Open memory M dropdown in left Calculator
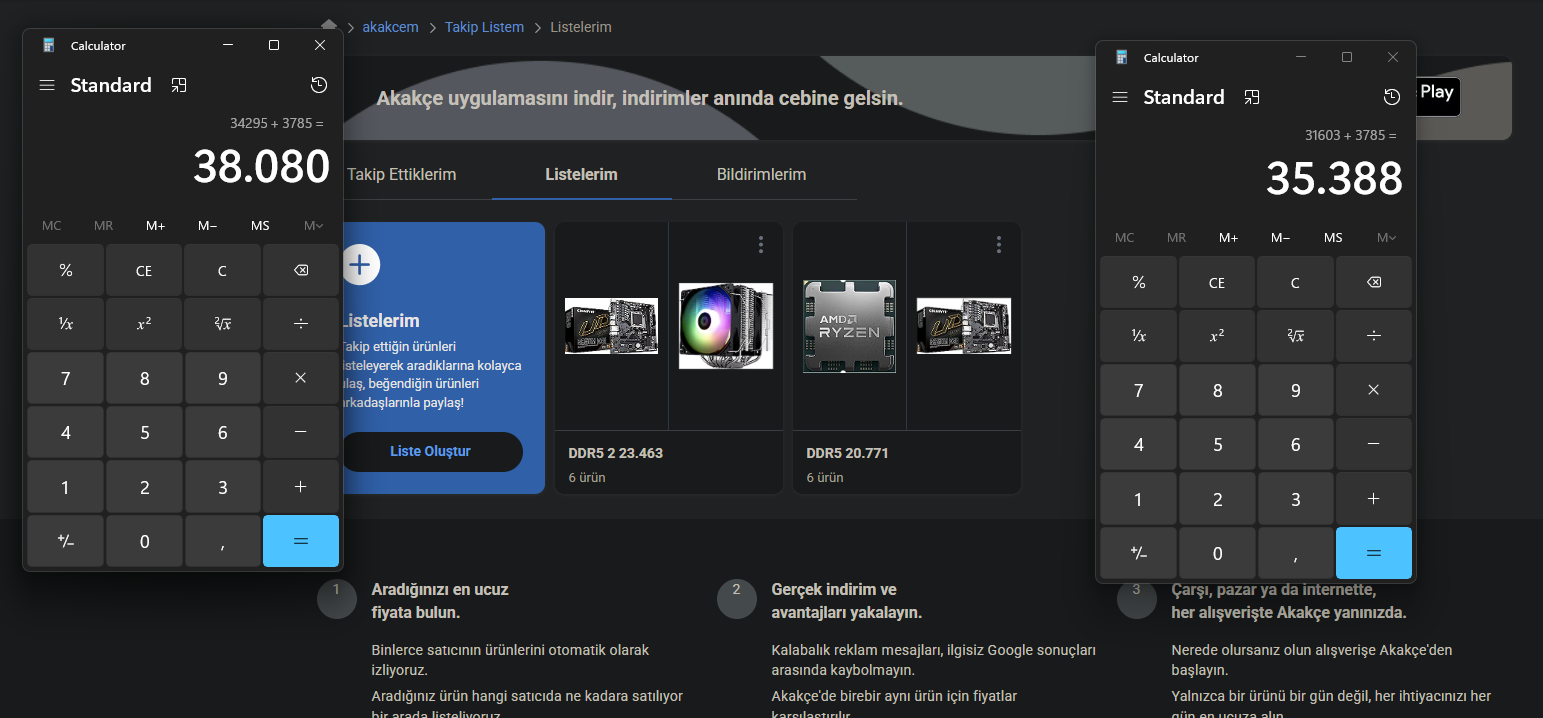This screenshot has width=1543, height=718. click(x=312, y=225)
